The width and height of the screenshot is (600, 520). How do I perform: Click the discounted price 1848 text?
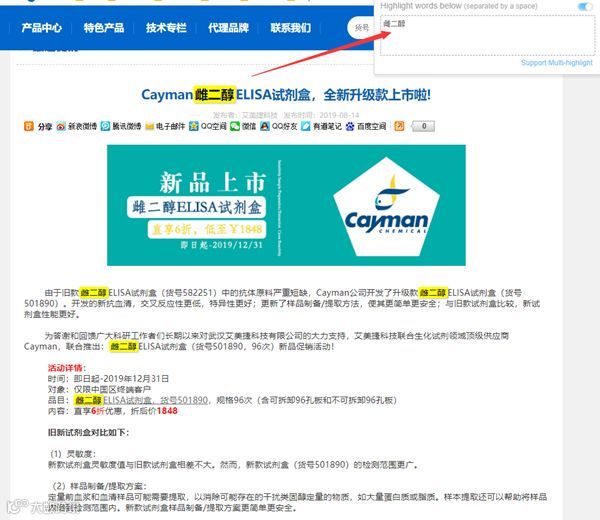pyautogui.click(x=167, y=411)
